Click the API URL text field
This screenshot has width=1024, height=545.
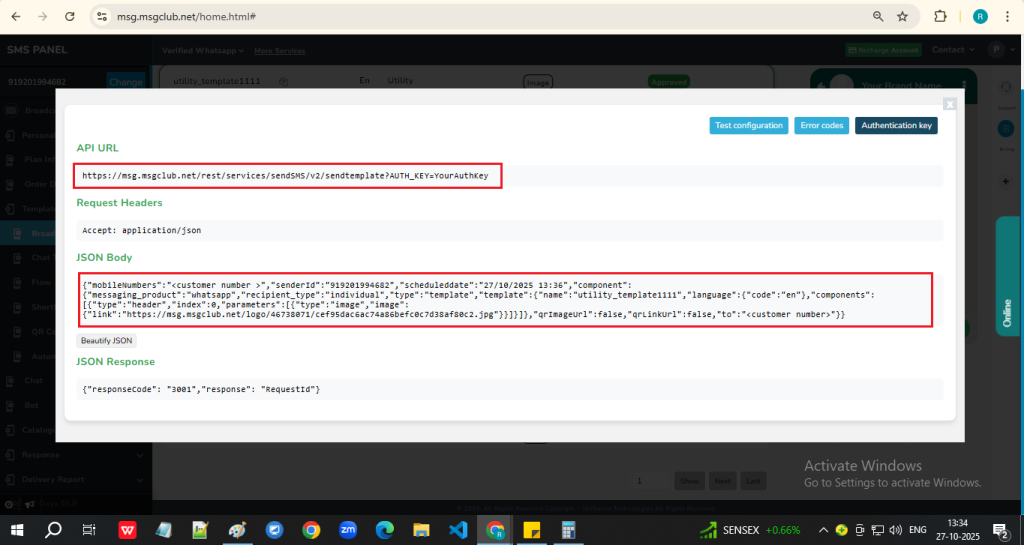tap(287, 176)
